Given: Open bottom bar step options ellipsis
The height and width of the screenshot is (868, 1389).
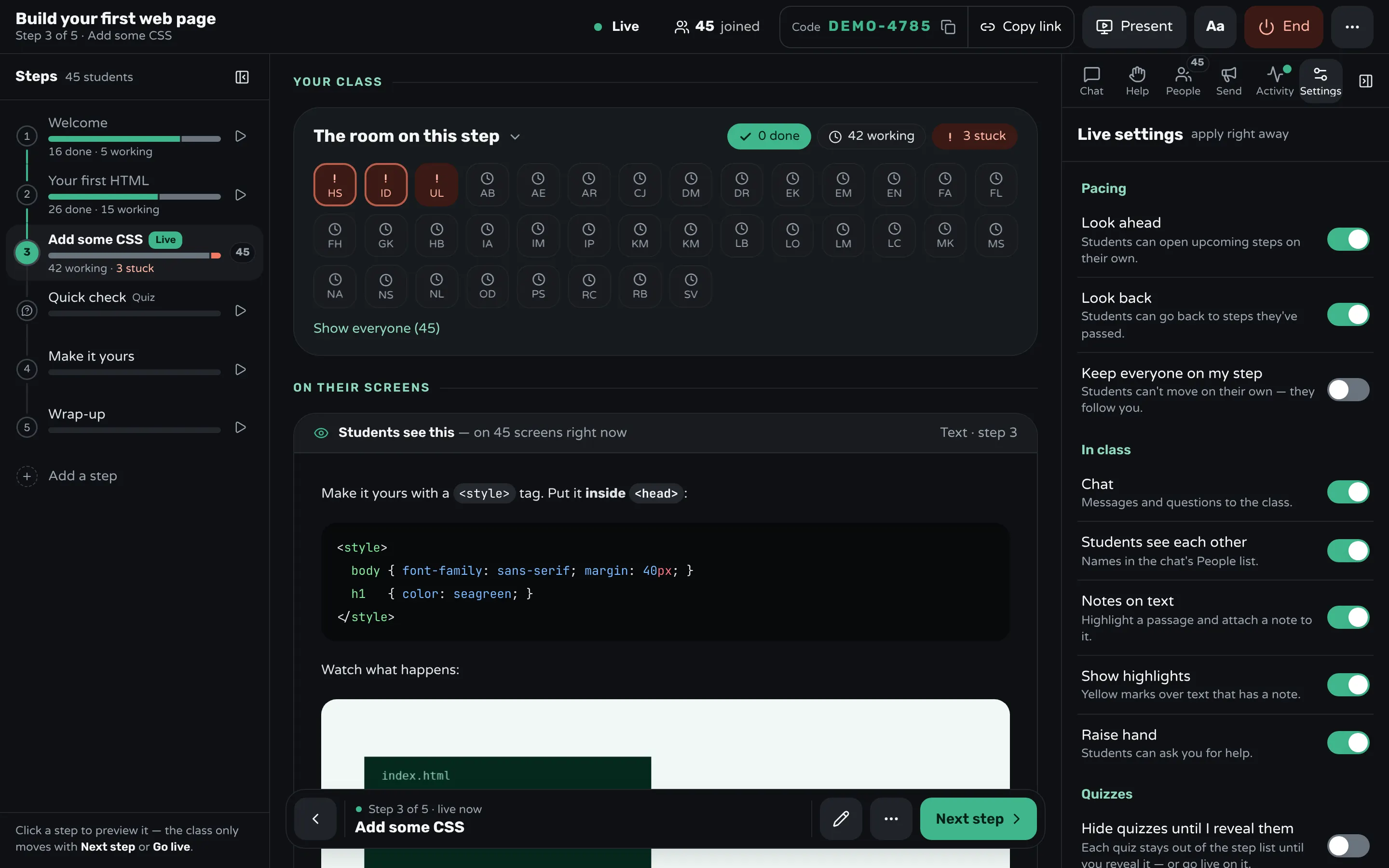Looking at the screenshot, I should 891,819.
